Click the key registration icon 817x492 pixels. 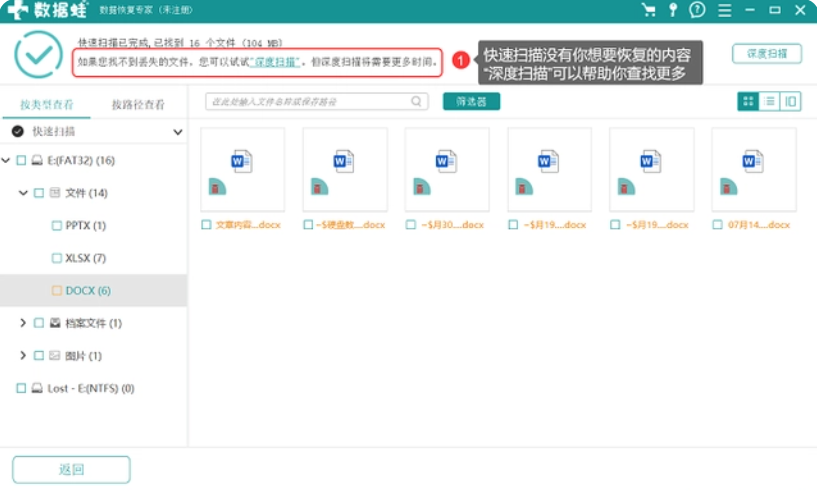coord(673,10)
